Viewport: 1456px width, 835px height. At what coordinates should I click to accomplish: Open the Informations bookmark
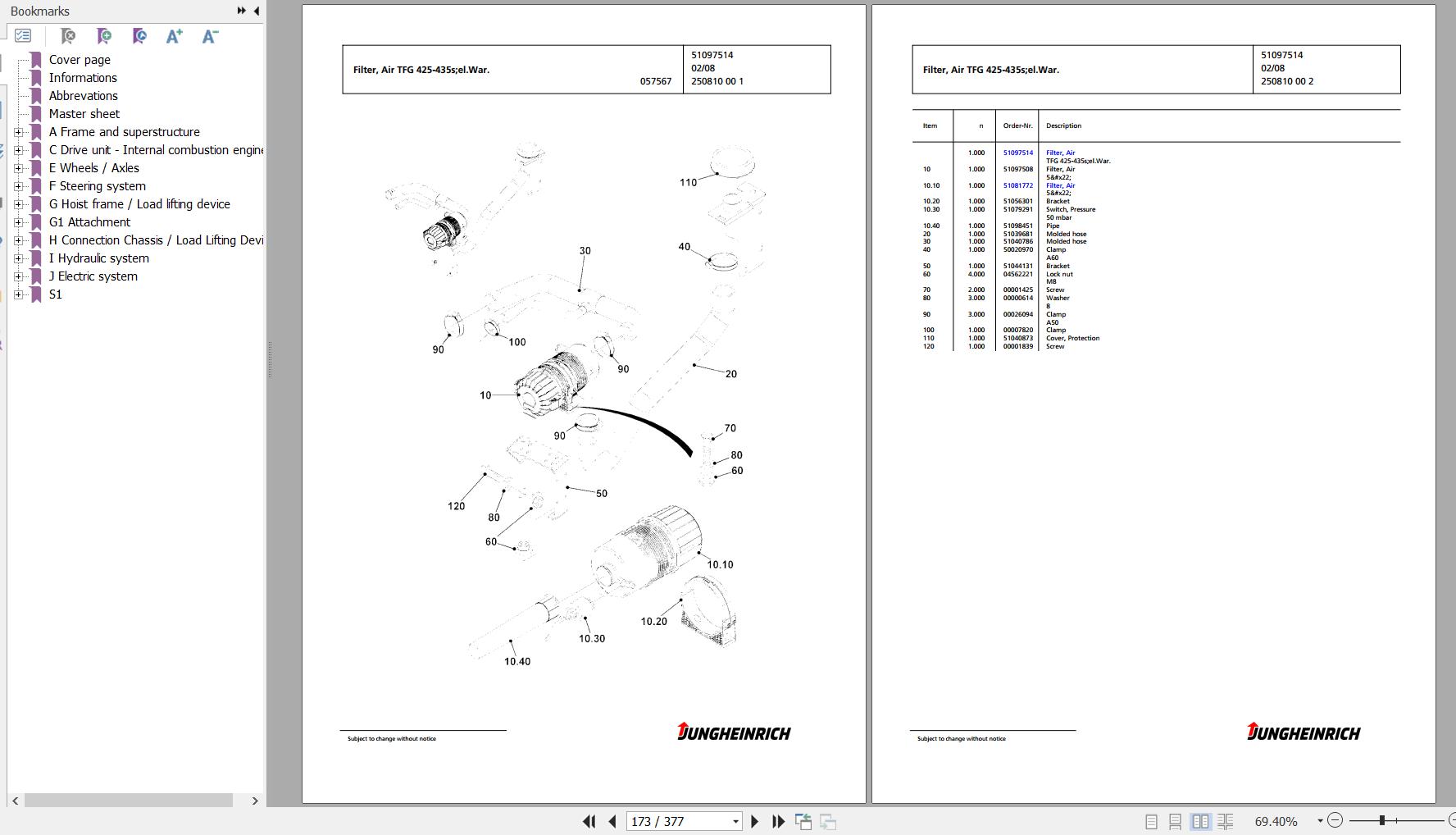coord(83,78)
